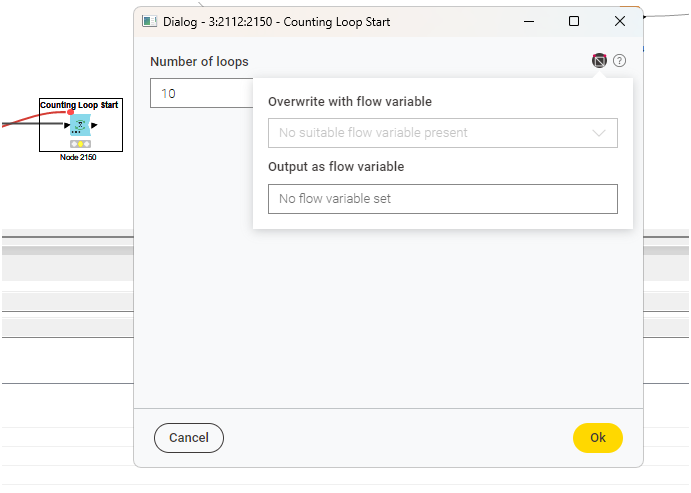Viewport: 691px width, 493px height.
Task: Click the Node 2150 label
Action: 80,158
